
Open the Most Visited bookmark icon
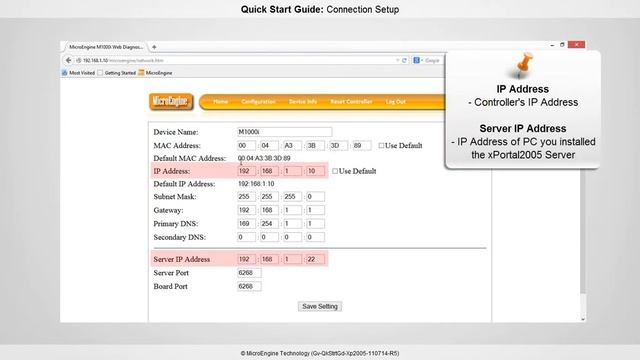point(64,73)
